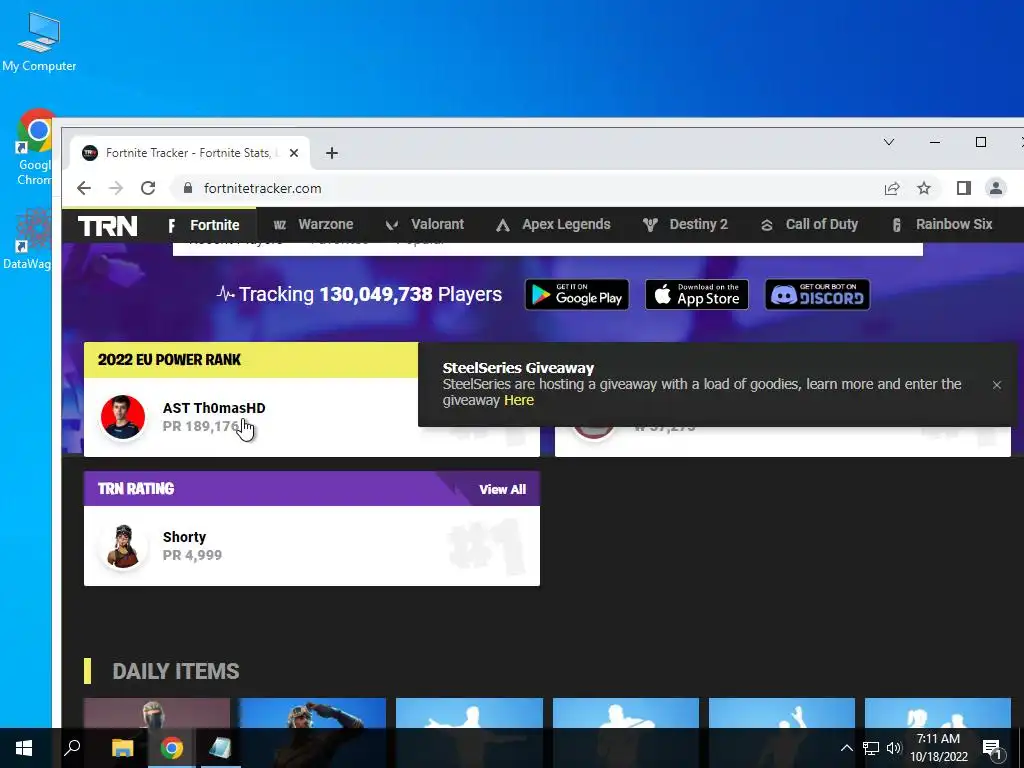Click the TRN Rating header label
The height and width of the screenshot is (768, 1024).
[136, 488]
